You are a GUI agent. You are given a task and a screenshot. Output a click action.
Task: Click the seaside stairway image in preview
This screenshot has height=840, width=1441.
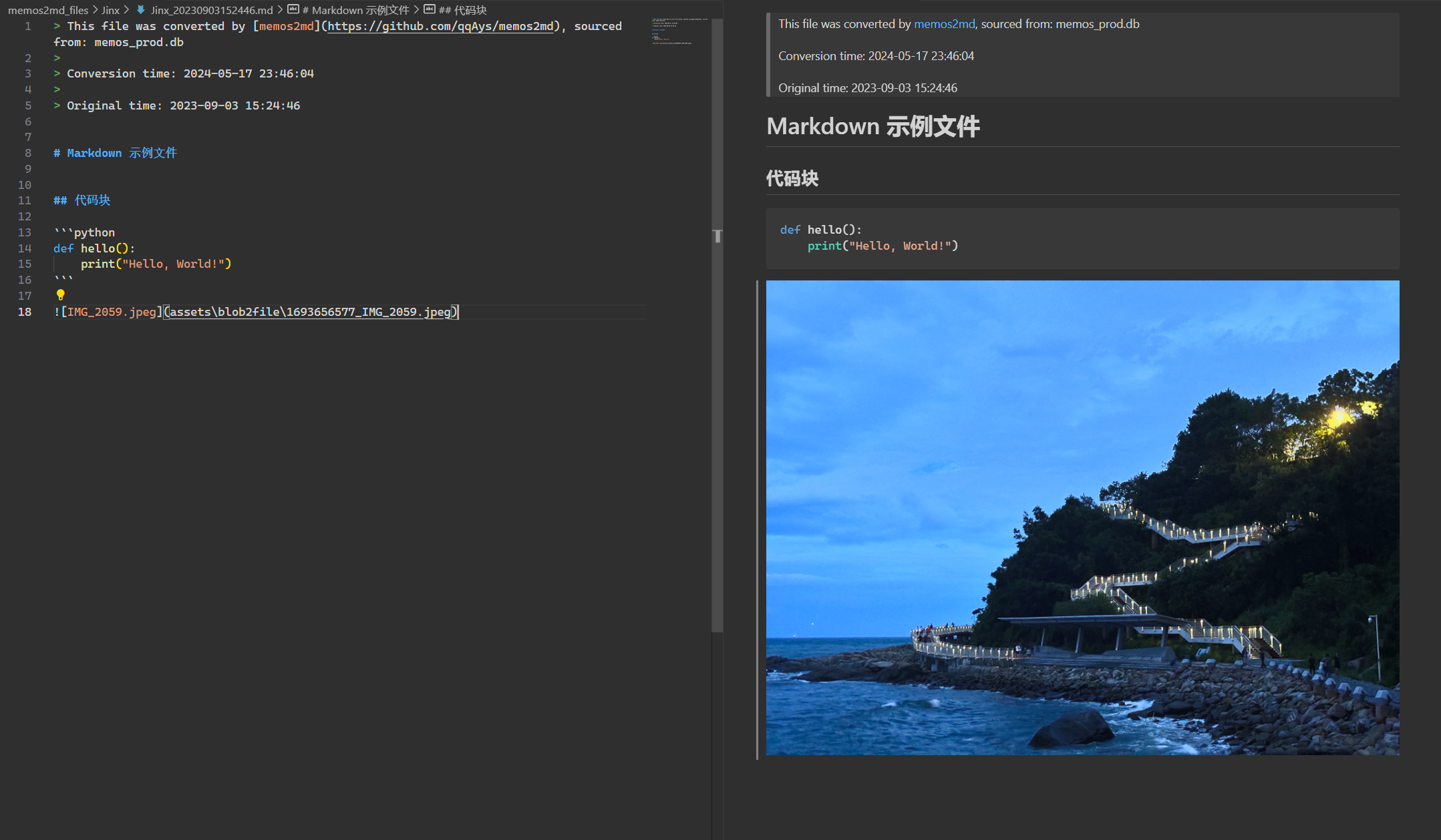(x=1082, y=517)
